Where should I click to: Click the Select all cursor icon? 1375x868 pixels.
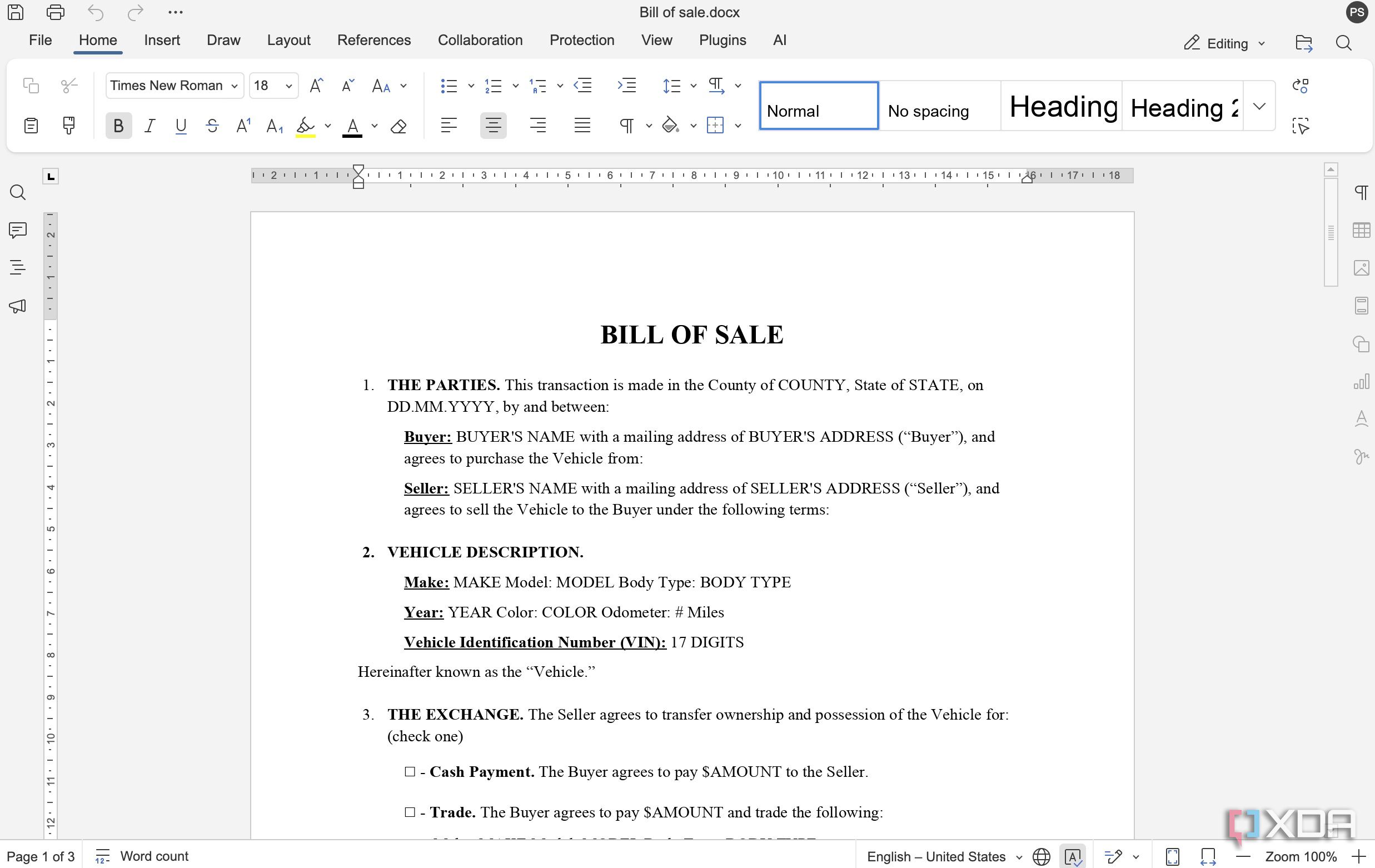click(1300, 126)
